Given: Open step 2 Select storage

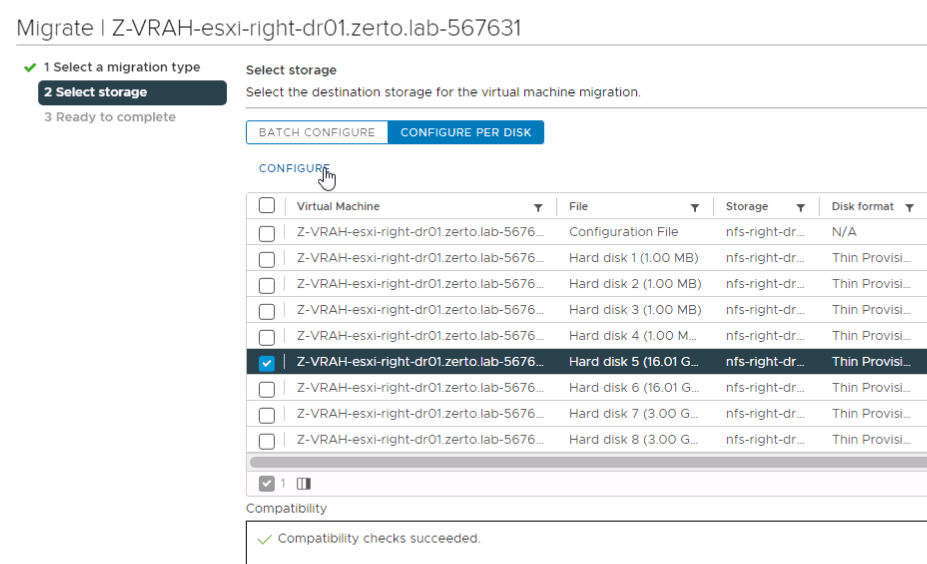Looking at the screenshot, I should pos(95,92).
